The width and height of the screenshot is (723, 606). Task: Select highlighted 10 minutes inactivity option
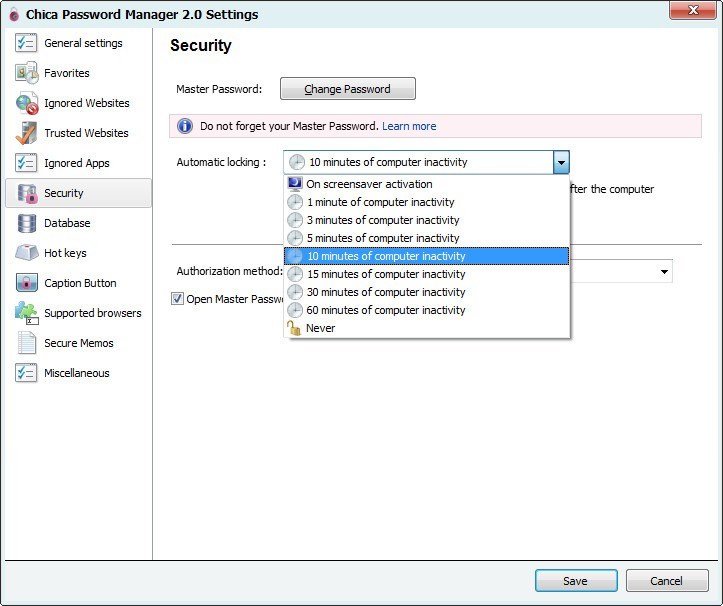click(427, 256)
